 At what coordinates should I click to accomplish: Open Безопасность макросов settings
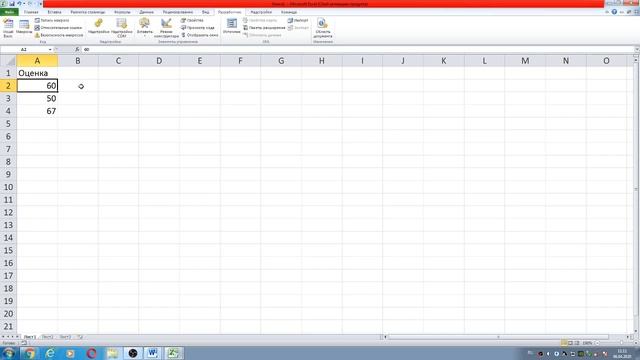pos(59,35)
